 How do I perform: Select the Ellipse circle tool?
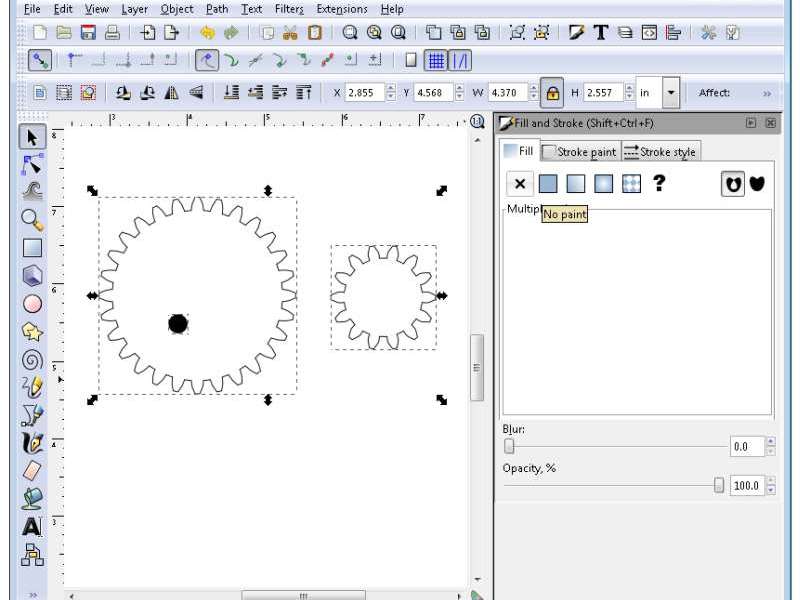tap(32, 304)
